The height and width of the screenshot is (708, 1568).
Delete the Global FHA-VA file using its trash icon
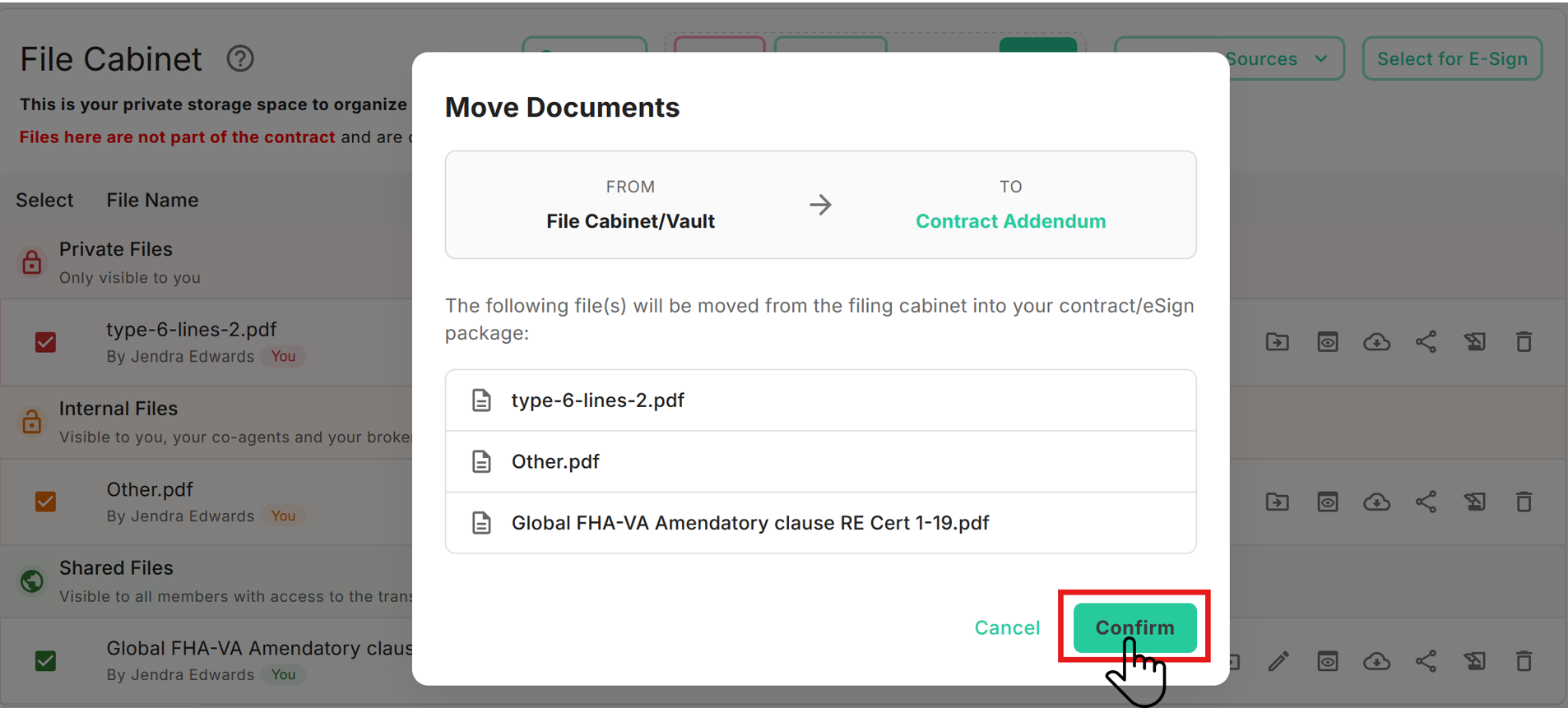(x=1524, y=661)
